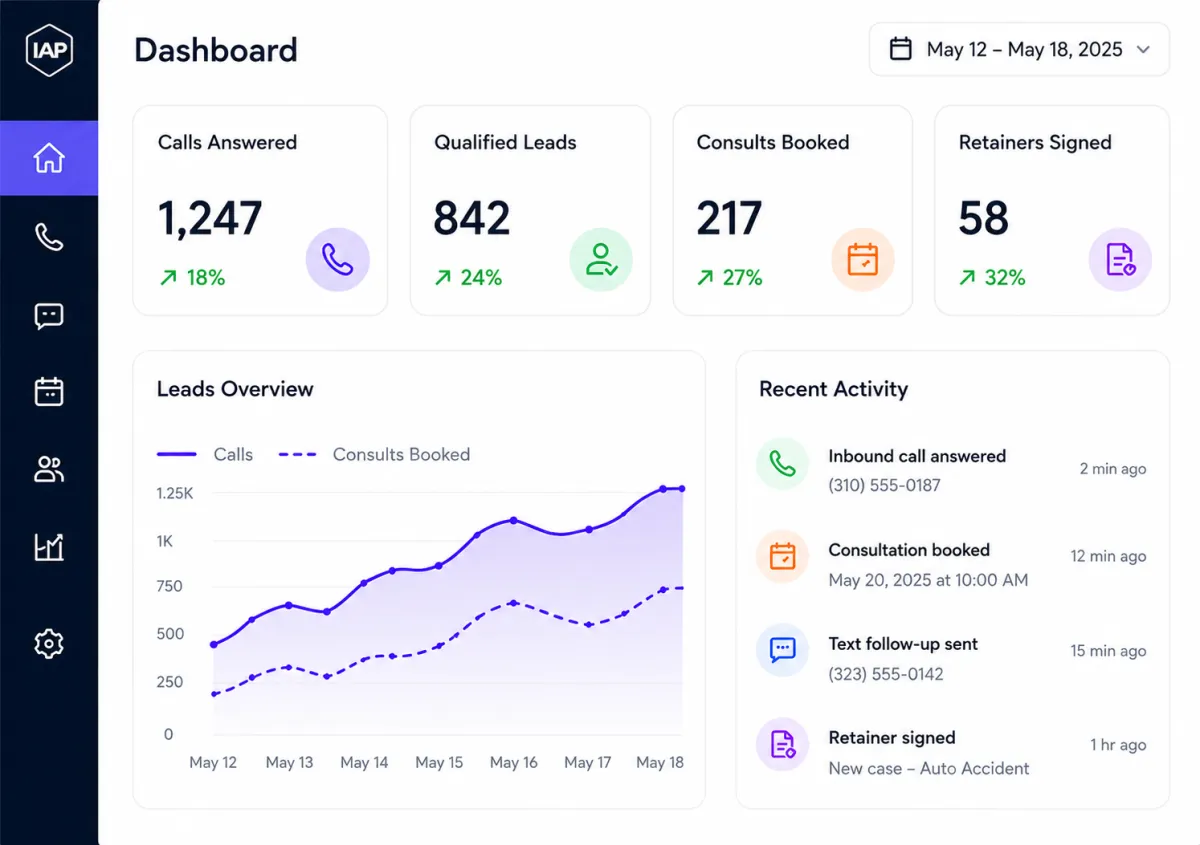Open the Calendar icon in sidebar

coord(49,391)
